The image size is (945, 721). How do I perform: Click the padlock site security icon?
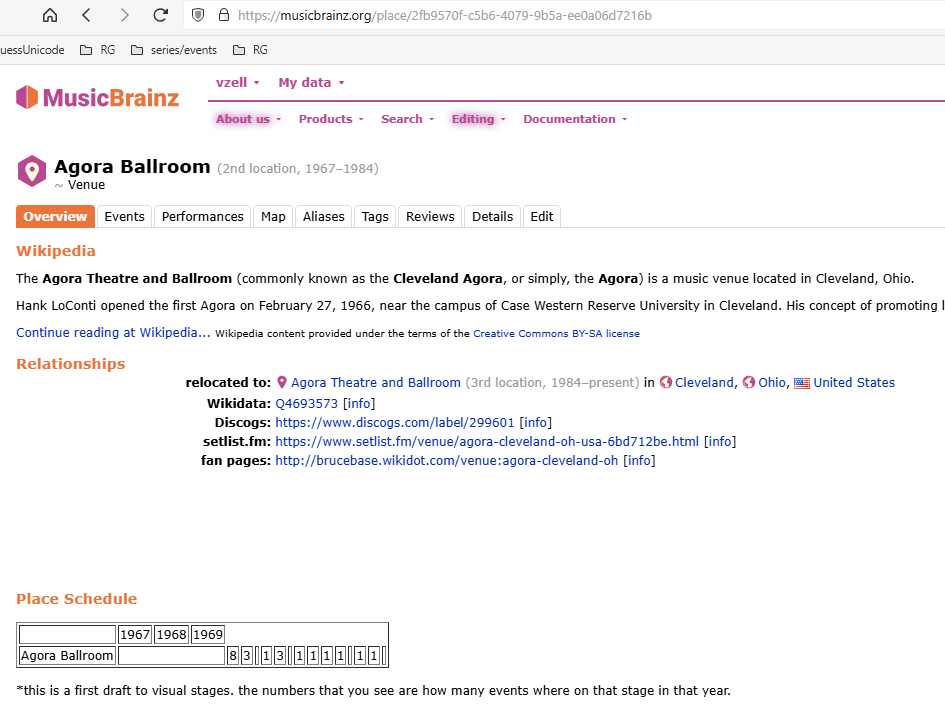tap(223, 15)
